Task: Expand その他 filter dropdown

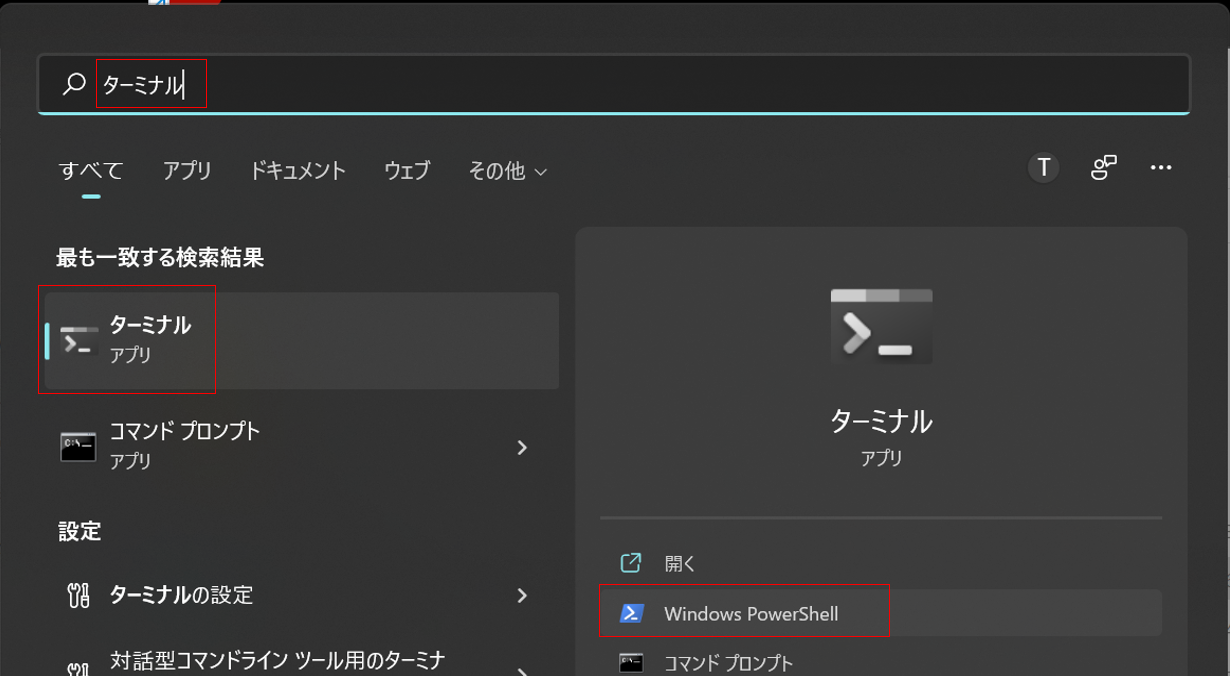Action: [508, 171]
